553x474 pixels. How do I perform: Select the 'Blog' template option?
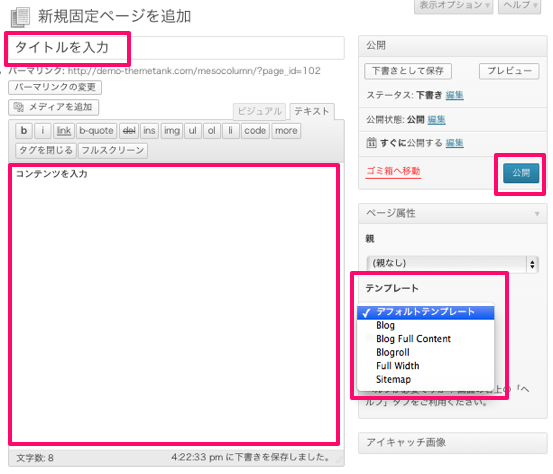tap(425, 326)
